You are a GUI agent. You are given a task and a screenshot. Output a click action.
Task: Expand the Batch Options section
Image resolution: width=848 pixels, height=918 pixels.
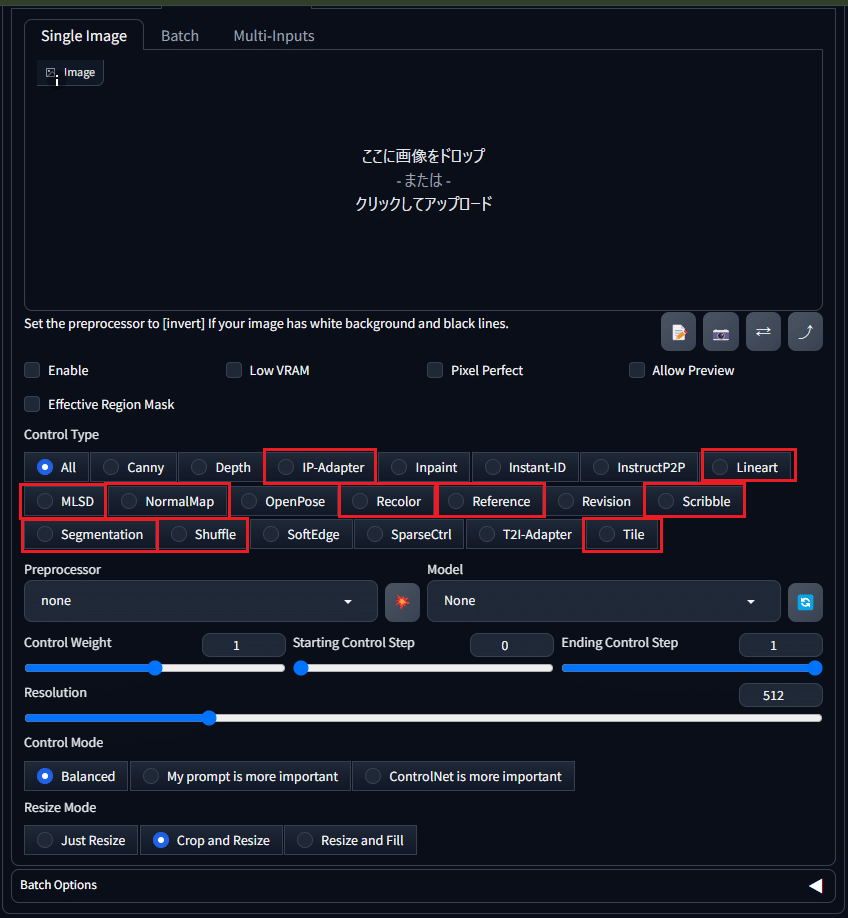[x=423, y=885]
